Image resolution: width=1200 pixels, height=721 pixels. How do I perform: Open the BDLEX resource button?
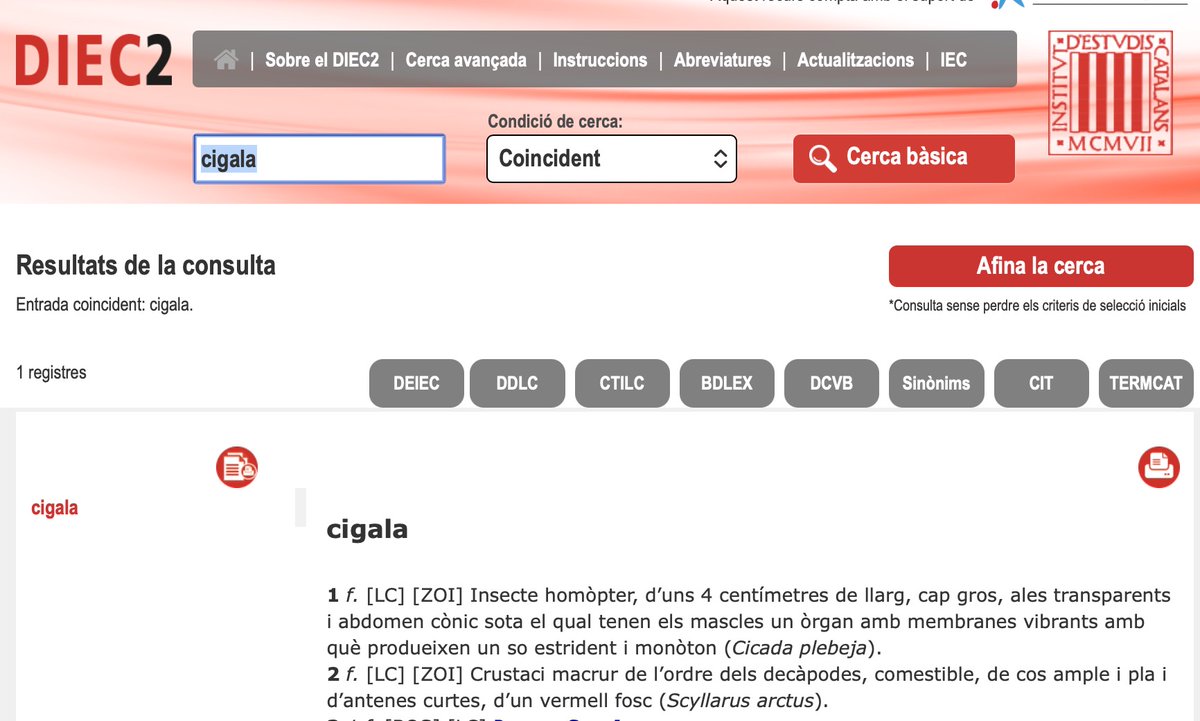[x=727, y=383]
